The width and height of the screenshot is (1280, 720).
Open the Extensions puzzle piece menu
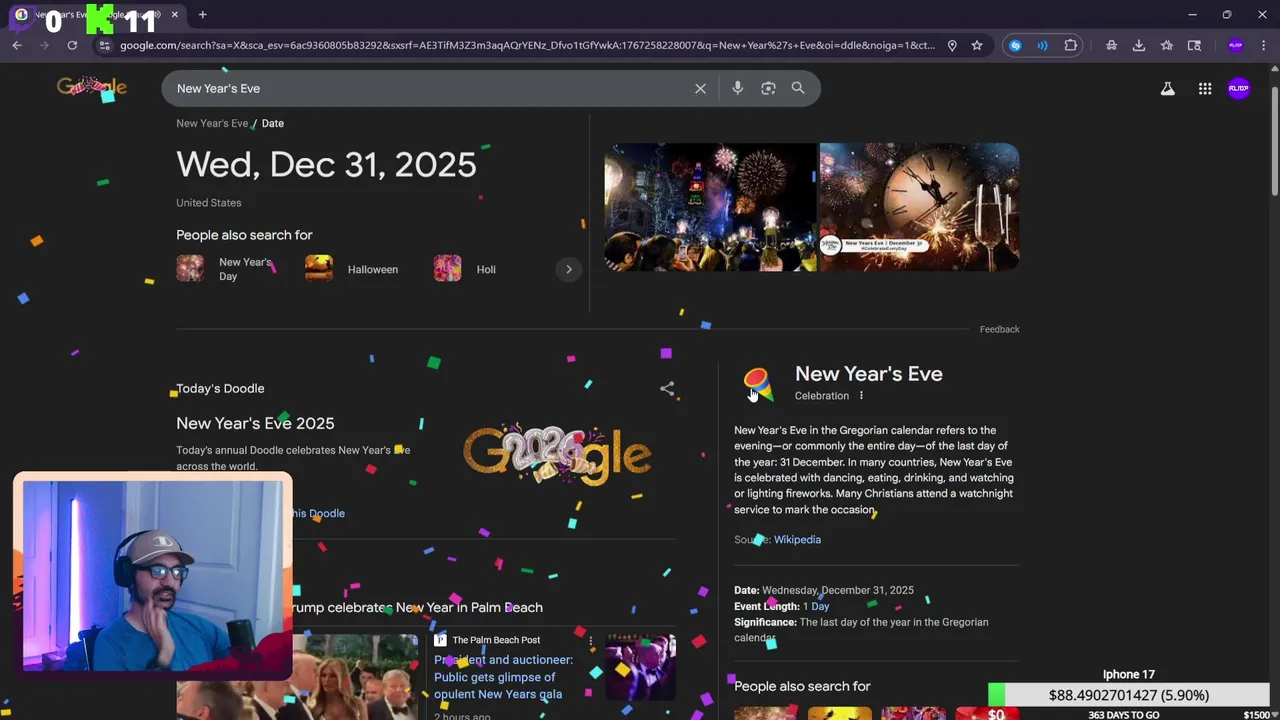pyautogui.click(x=1071, y=45)
